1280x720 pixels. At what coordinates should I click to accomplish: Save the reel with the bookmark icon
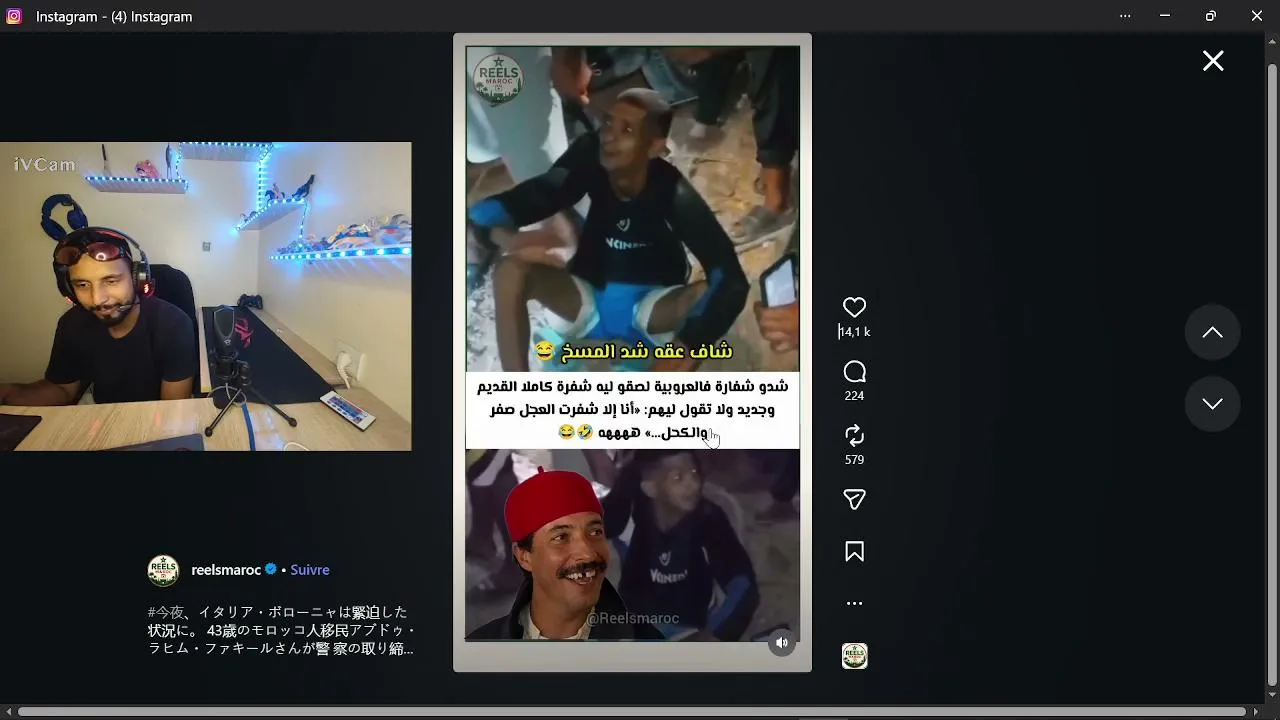(x=854, y=552)
